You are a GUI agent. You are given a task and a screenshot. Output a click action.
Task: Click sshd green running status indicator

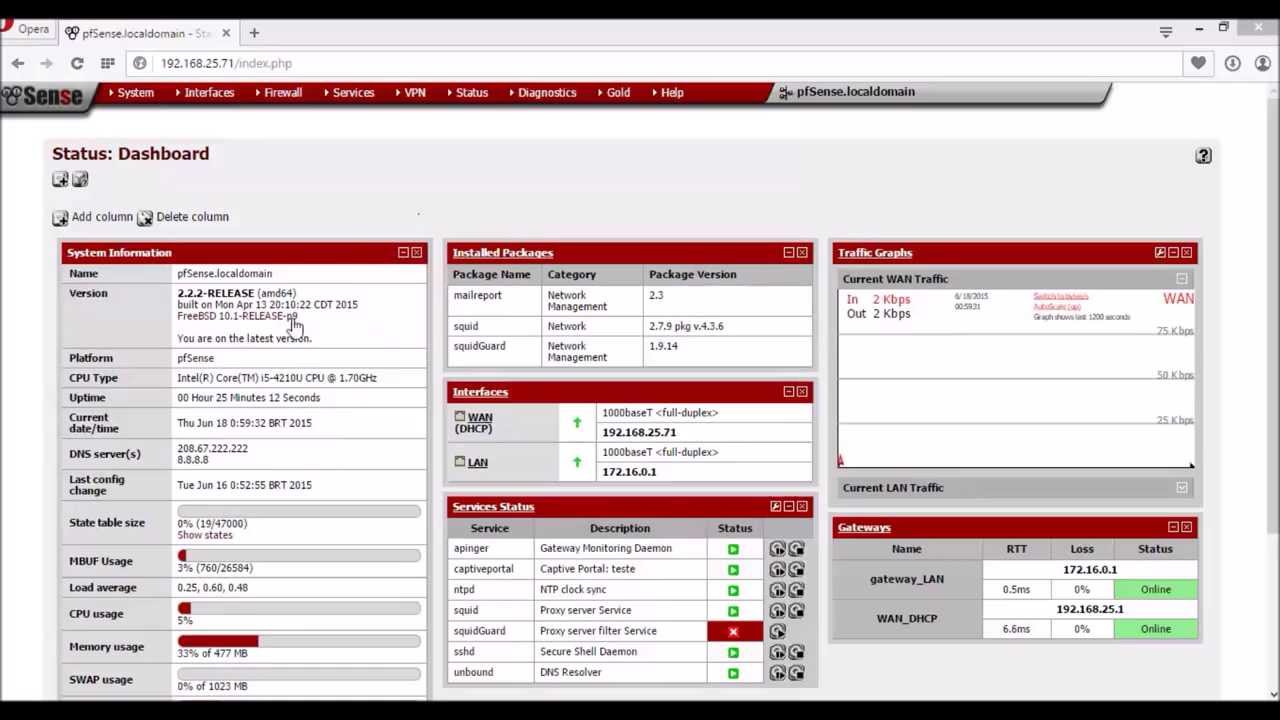pyautogui.click(x=733, y=652)
